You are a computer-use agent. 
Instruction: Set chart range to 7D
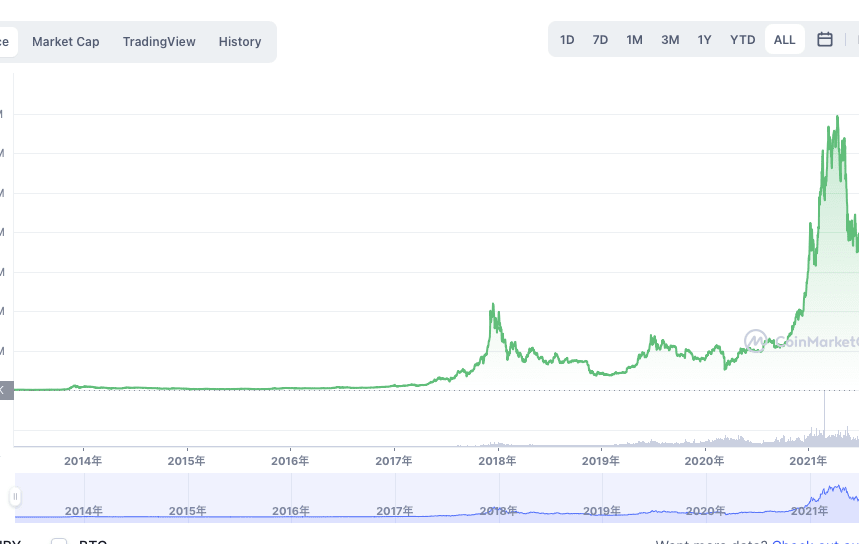tap(600, 40)
